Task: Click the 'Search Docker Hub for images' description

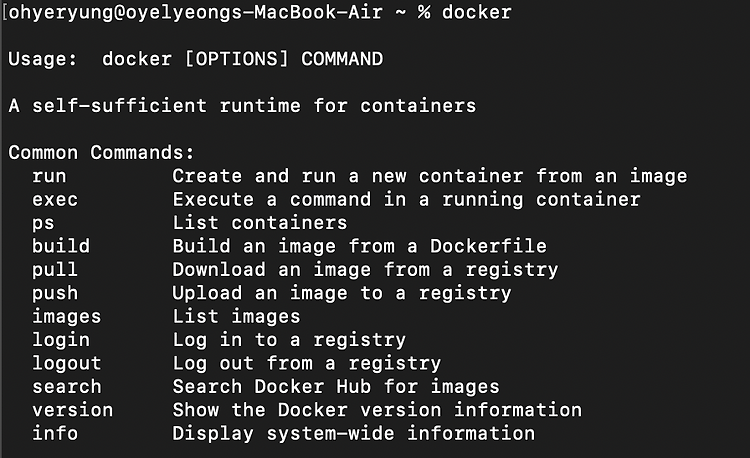Action: tap(336, 386)
